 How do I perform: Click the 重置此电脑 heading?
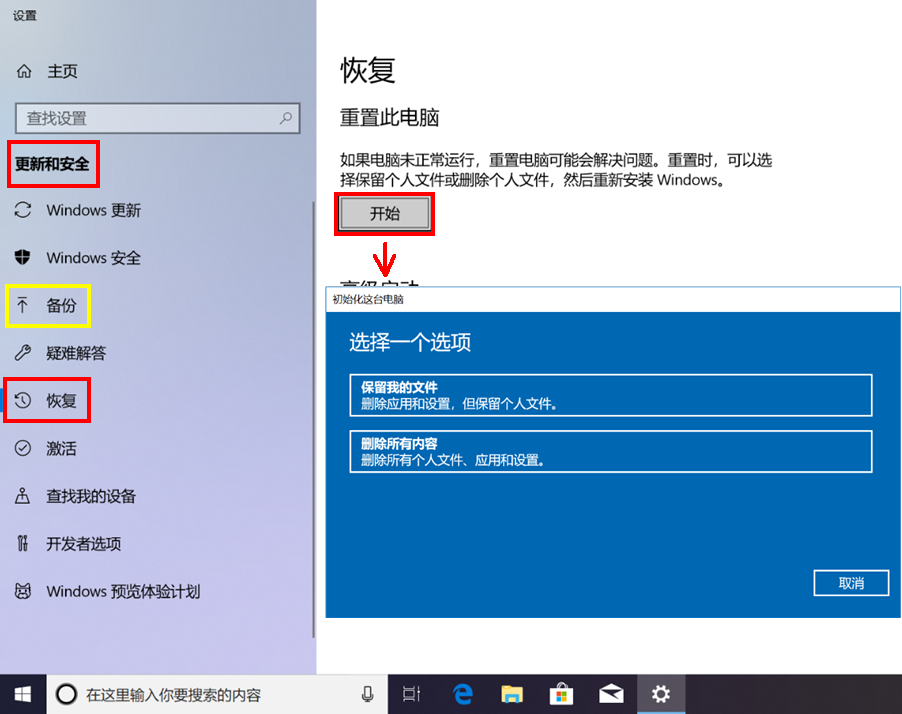point(389,117)
